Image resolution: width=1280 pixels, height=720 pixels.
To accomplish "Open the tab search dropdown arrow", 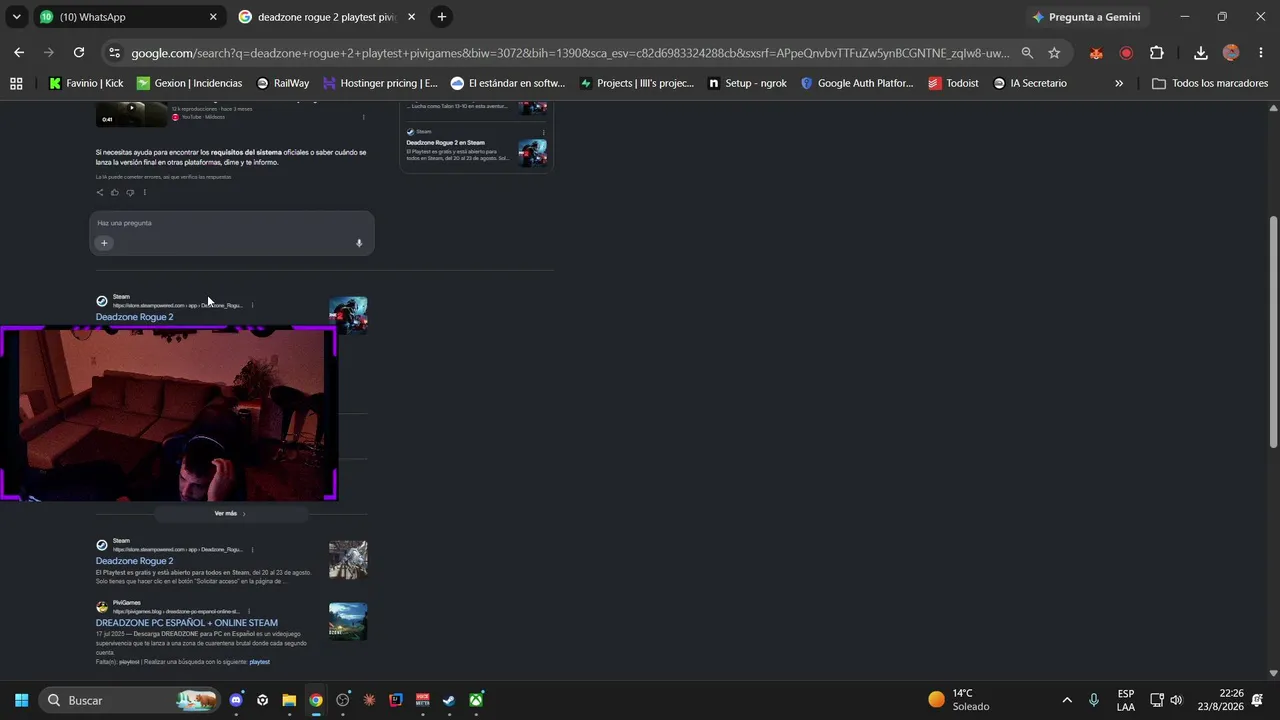I will click(16, 17).
